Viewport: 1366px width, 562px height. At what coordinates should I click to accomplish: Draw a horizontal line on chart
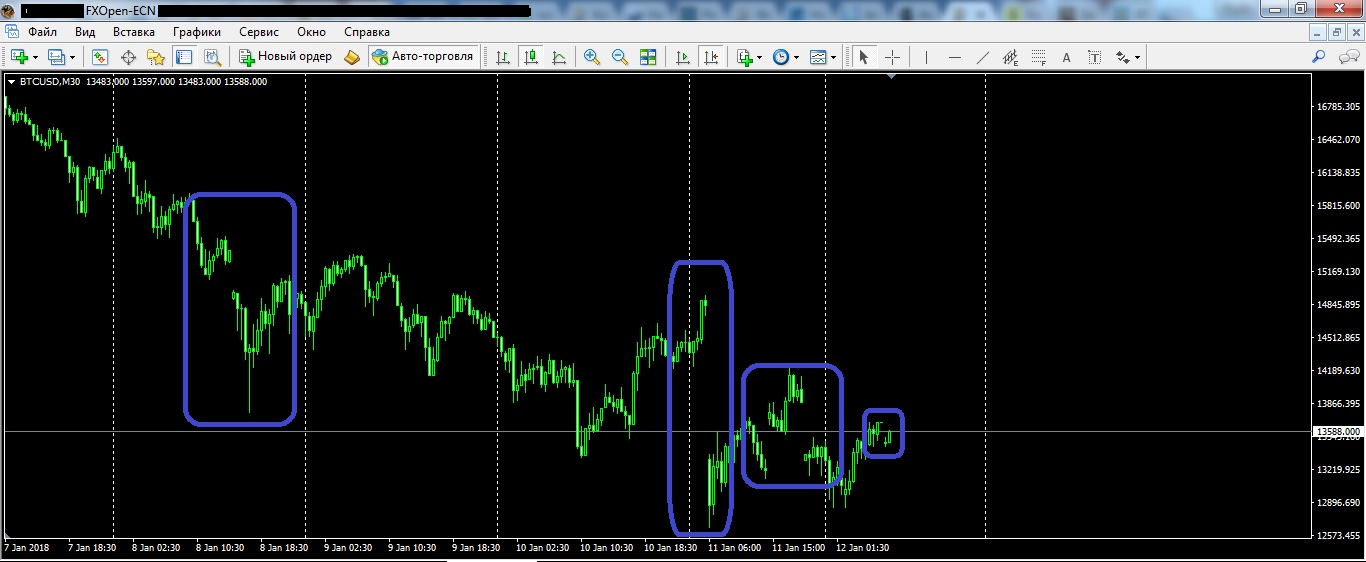(954, 57)
